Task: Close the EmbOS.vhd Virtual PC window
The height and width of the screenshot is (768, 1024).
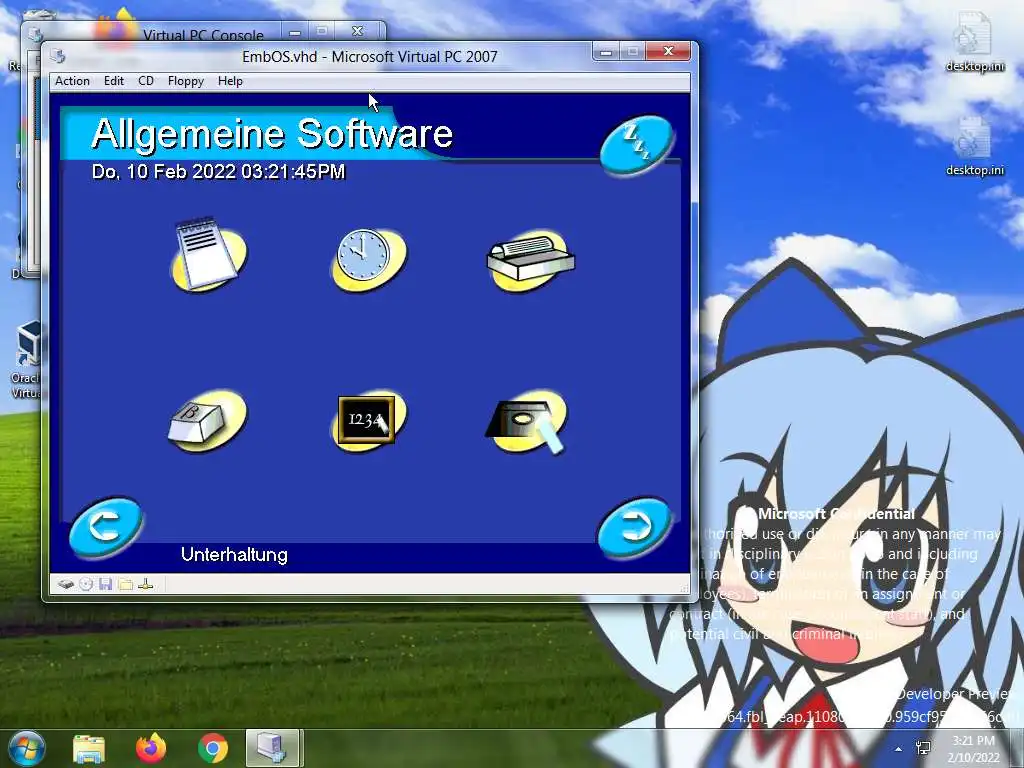Action: [667, 51]
